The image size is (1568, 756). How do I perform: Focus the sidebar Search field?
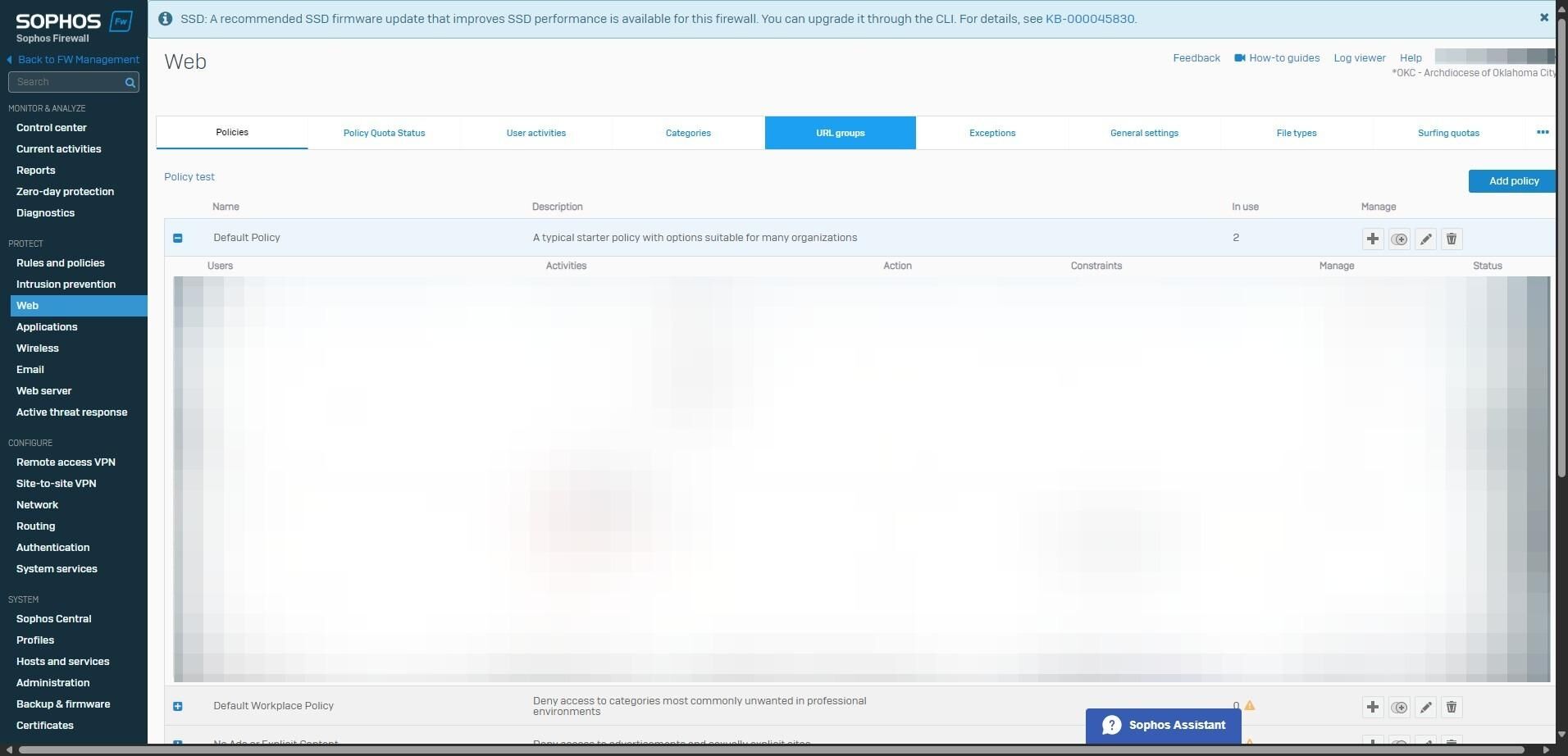click(x=74, y=82)
